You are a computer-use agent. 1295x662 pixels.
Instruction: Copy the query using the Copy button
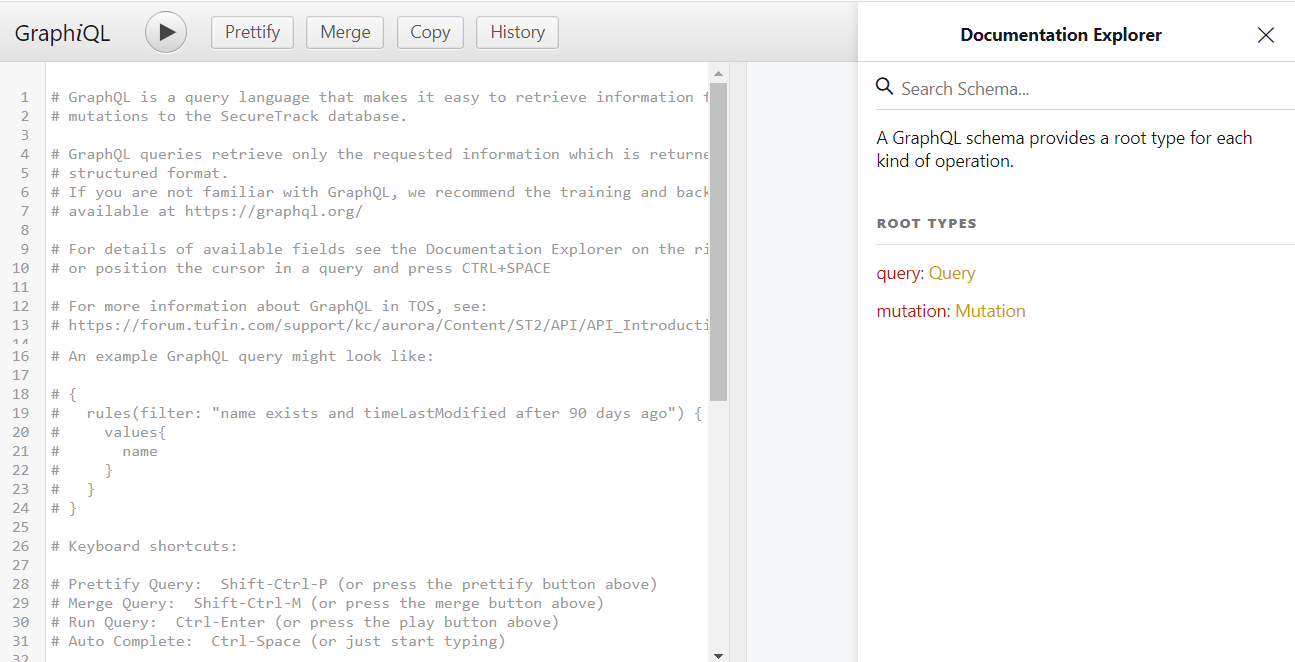pos(430,32)
